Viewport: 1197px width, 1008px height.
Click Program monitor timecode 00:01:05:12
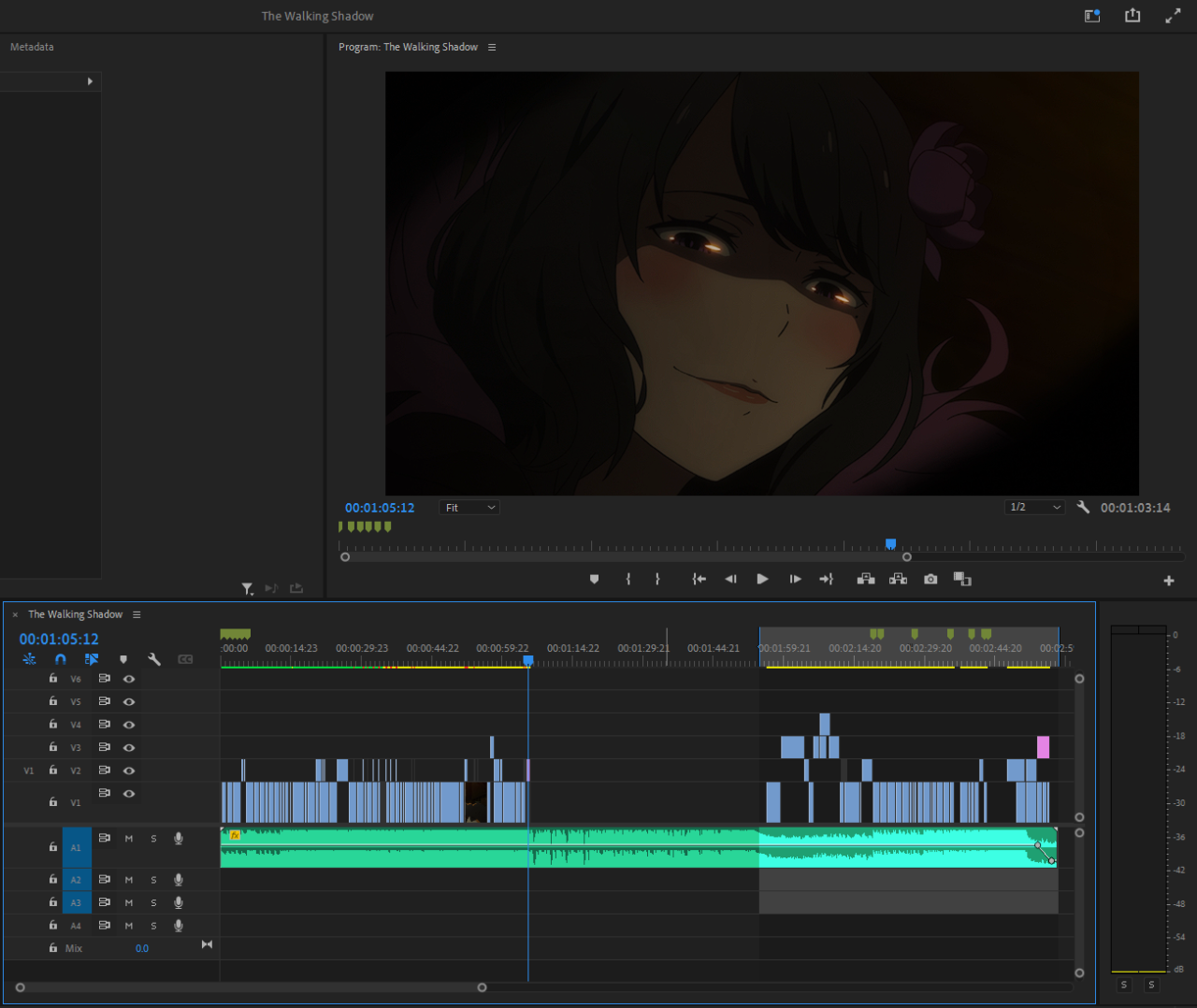[x=380, y=508]
